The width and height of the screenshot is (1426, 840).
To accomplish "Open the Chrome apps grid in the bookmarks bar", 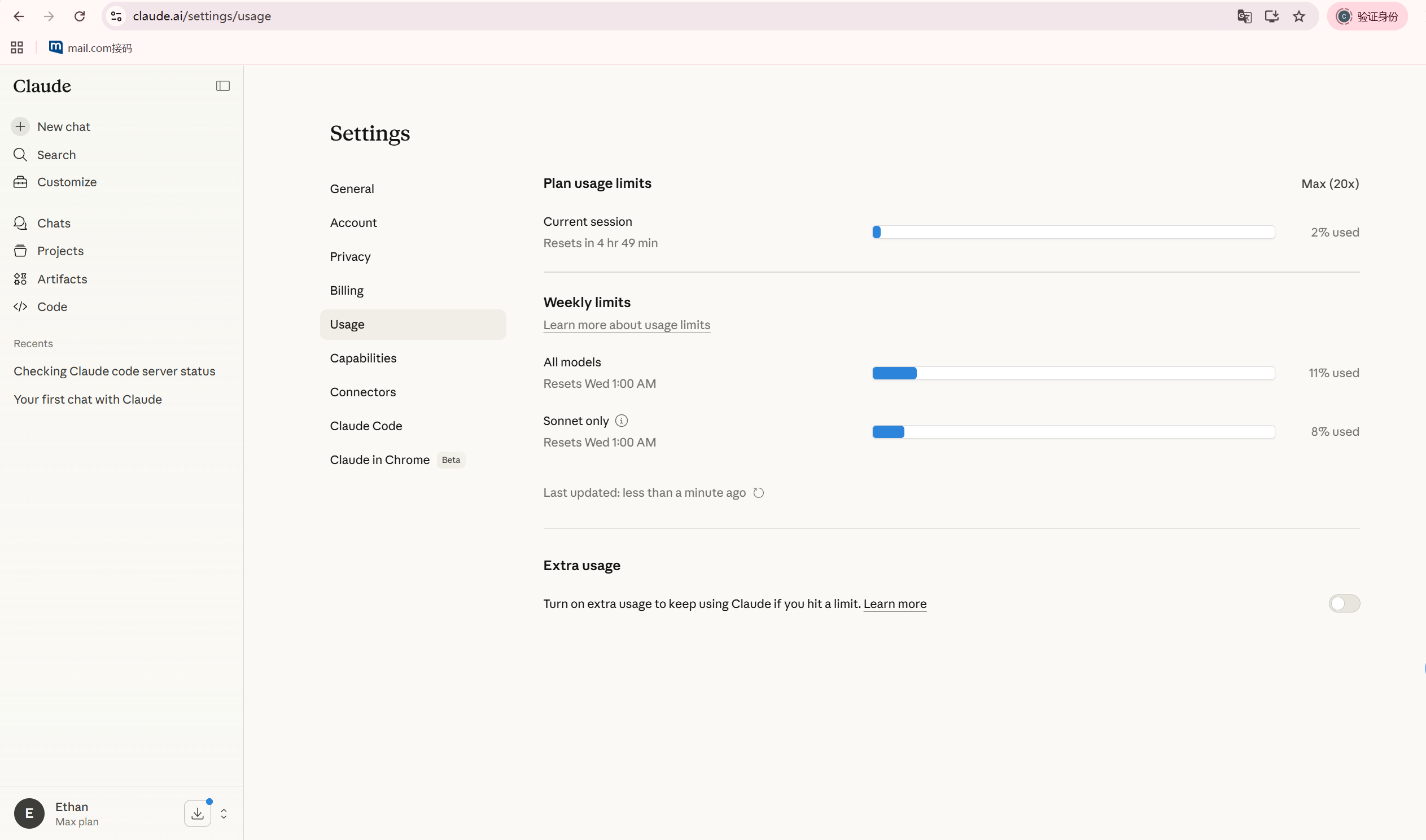I will pyautogui.click(x=17, y=47).
